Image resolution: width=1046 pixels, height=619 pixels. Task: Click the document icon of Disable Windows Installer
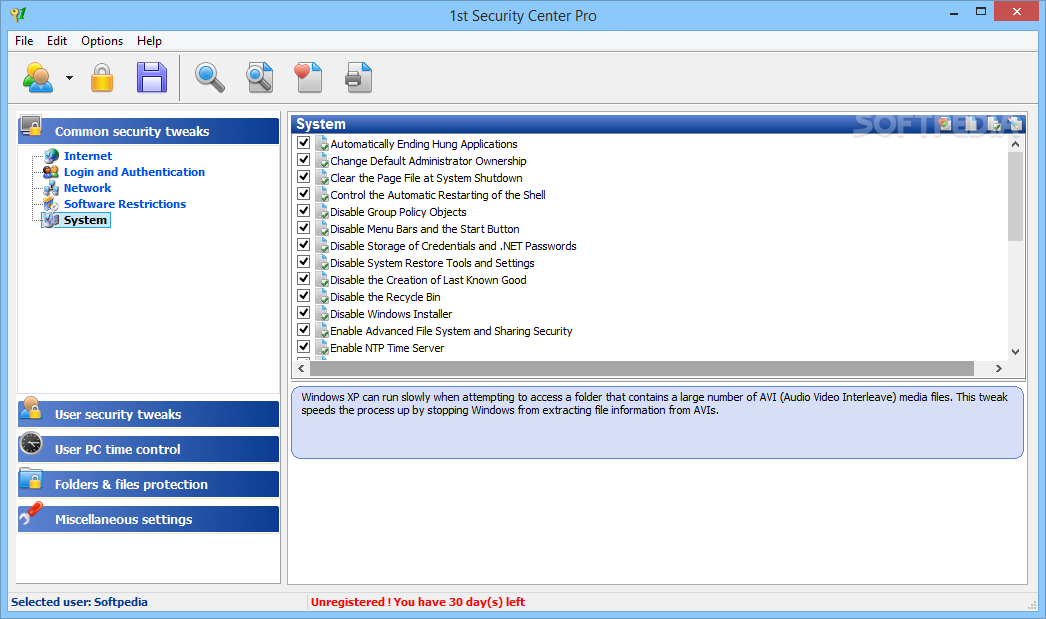(x=322, y=314)
